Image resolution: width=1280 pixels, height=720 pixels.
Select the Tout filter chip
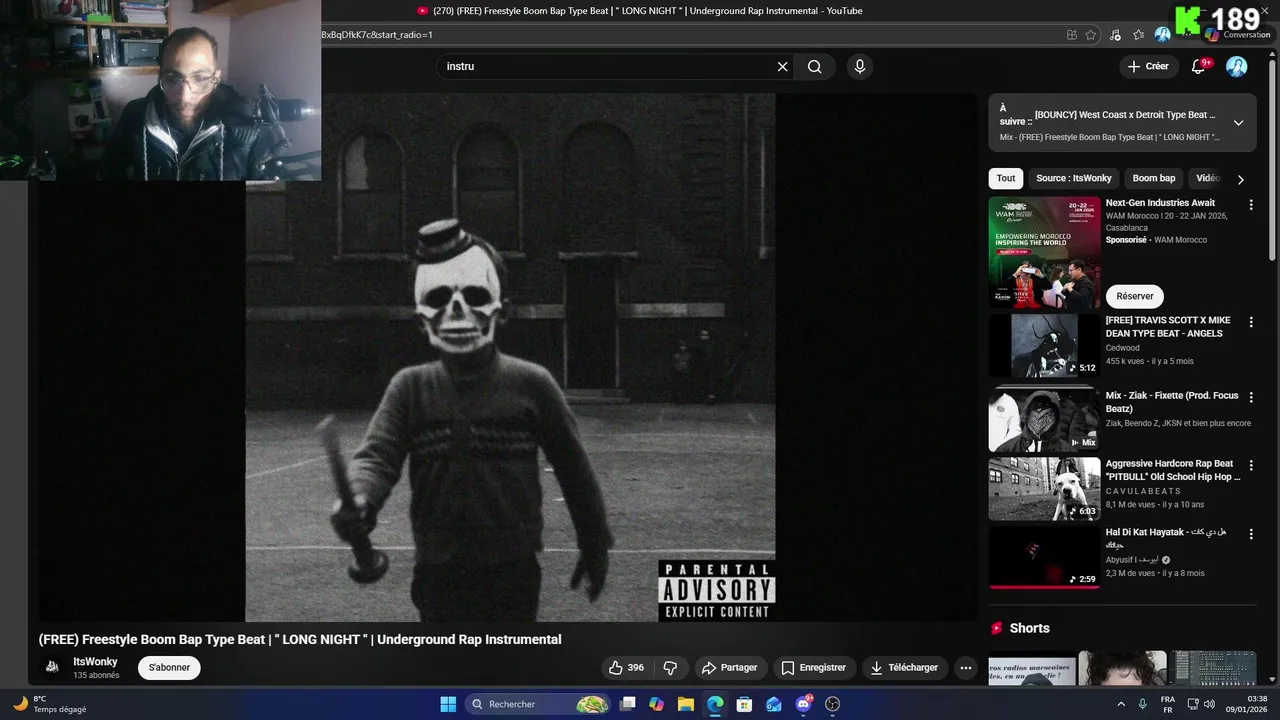(x=1006, y=178)
